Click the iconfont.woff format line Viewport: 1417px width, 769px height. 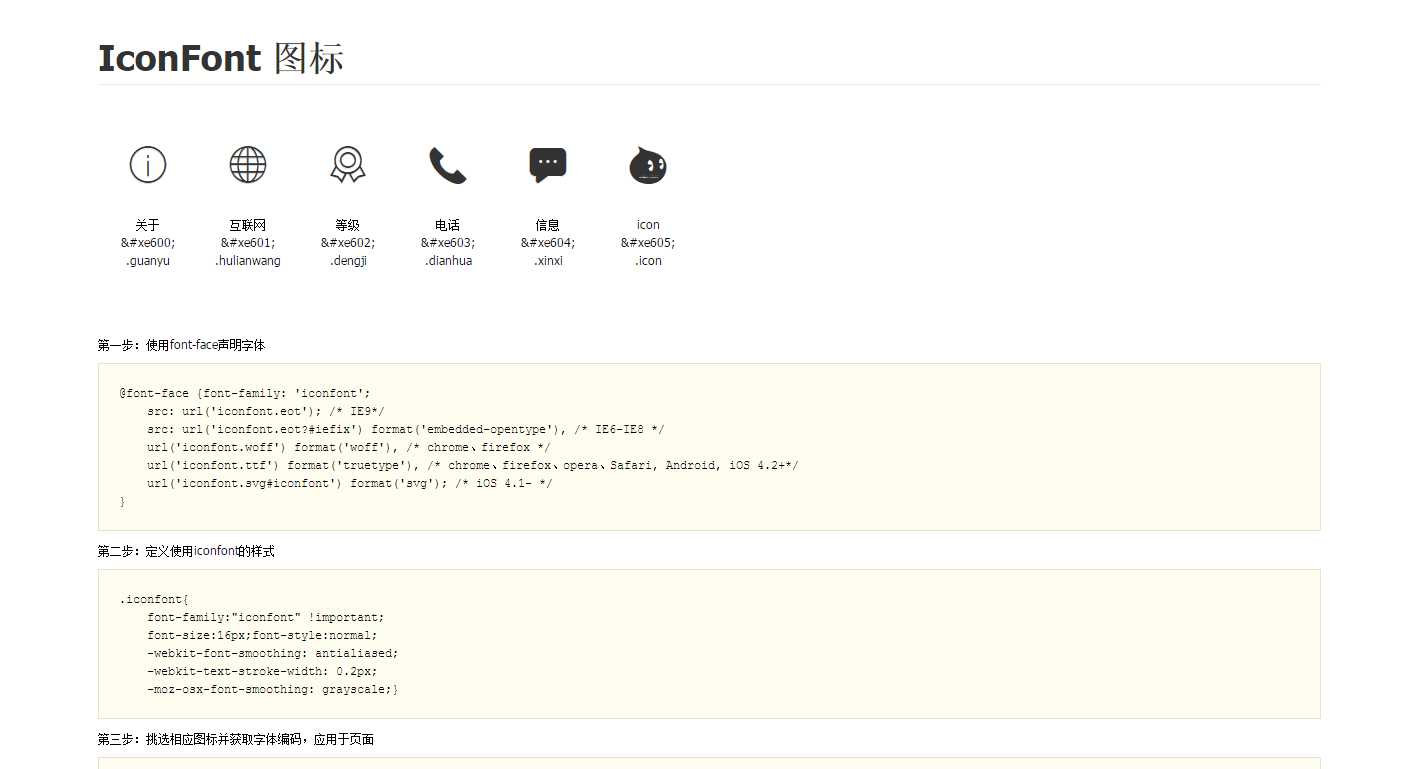pos(349,447)
